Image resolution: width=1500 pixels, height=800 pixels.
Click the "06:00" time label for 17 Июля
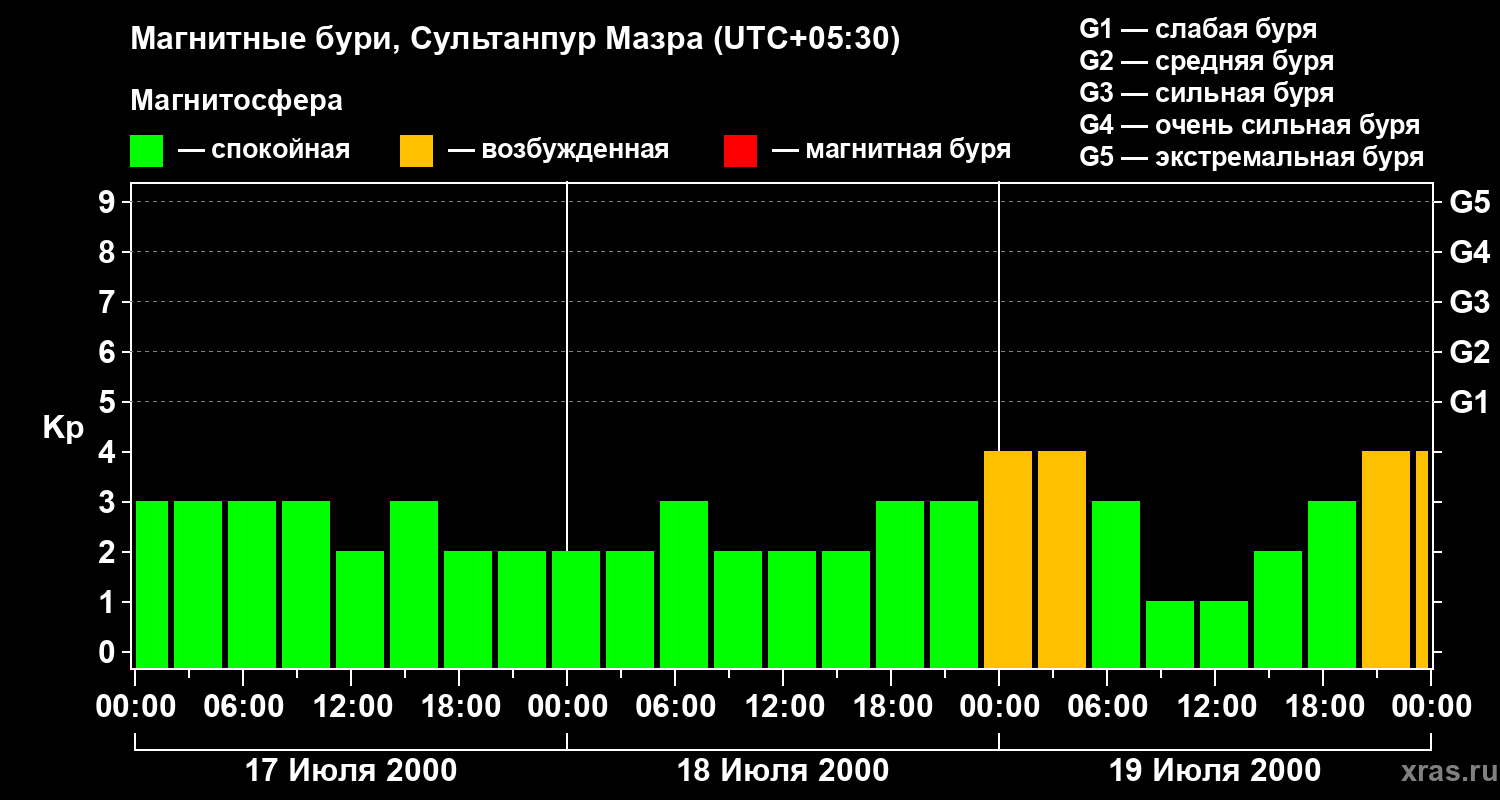pyautogui.click(x=243, y=707)
